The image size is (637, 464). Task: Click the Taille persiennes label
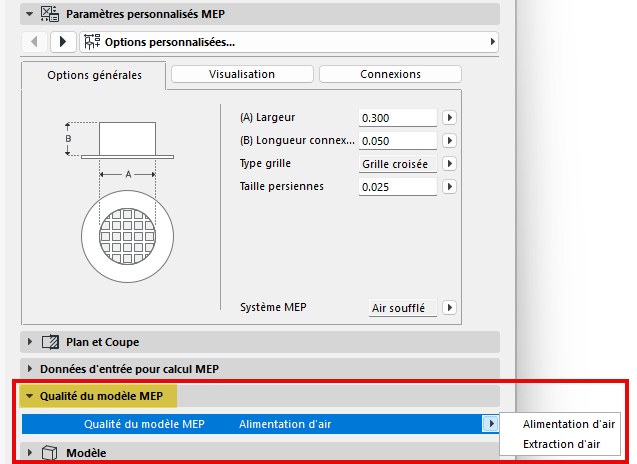coord(282,186)
